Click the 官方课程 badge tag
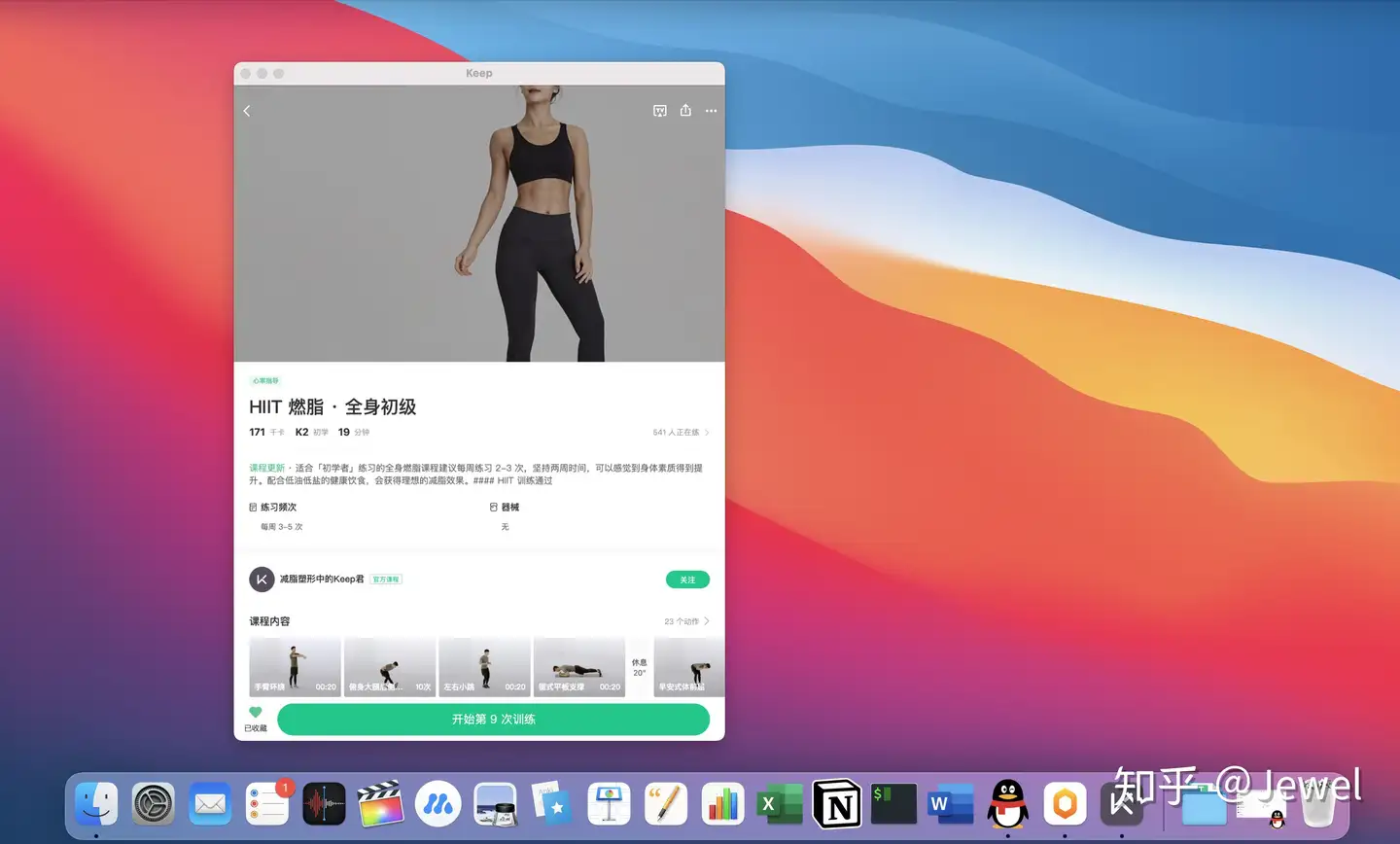 [x=386, y=580]
